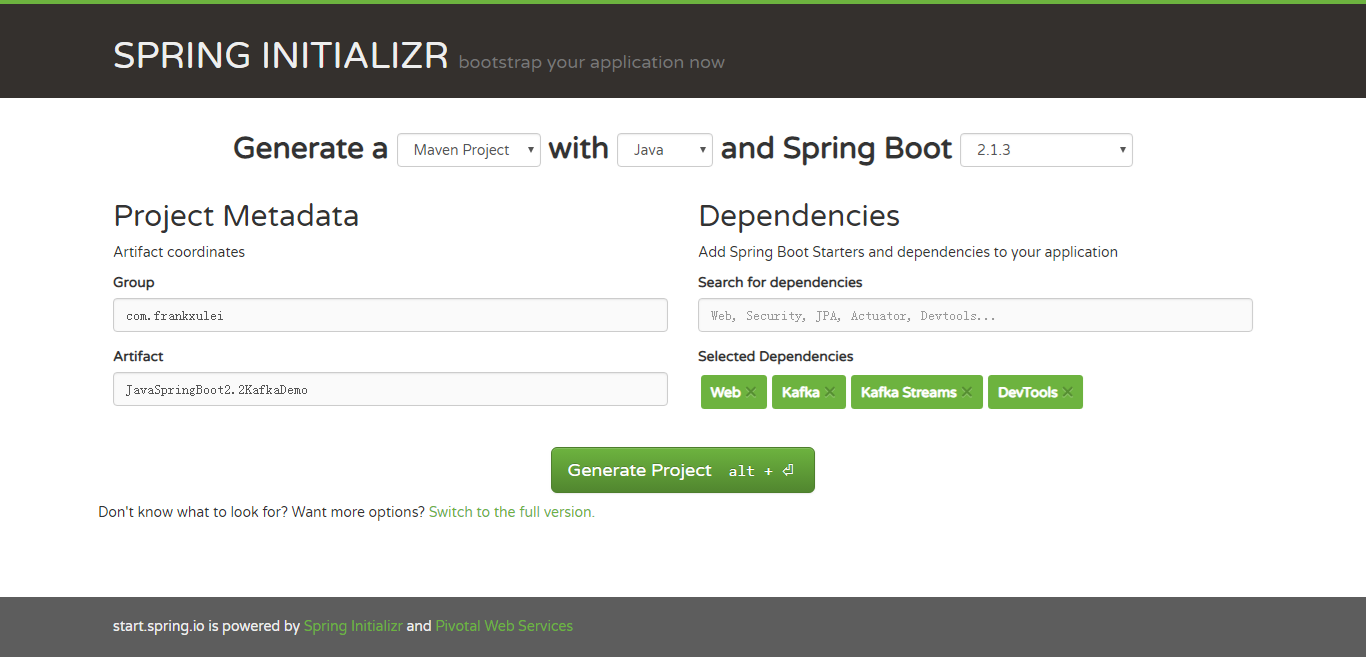
Task: Click the Project Metadata heading
Action: point(236,216)
